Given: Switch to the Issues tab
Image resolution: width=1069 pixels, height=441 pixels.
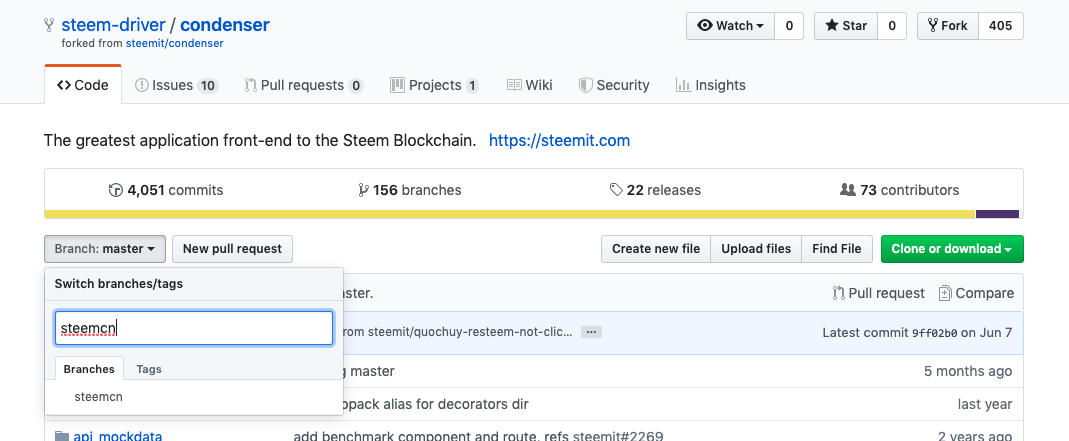Looking at the screenshot, I should pyautogui.click(x=177, y=85).
